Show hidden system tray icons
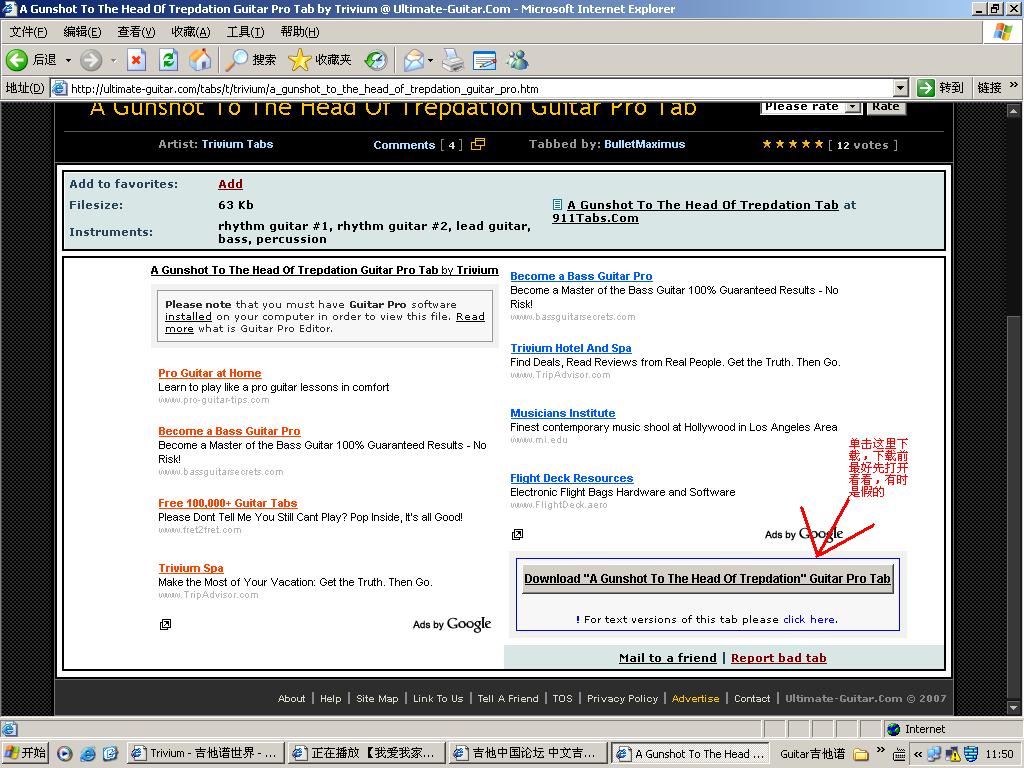The image size is (1024, 768). tap(918, 754)
